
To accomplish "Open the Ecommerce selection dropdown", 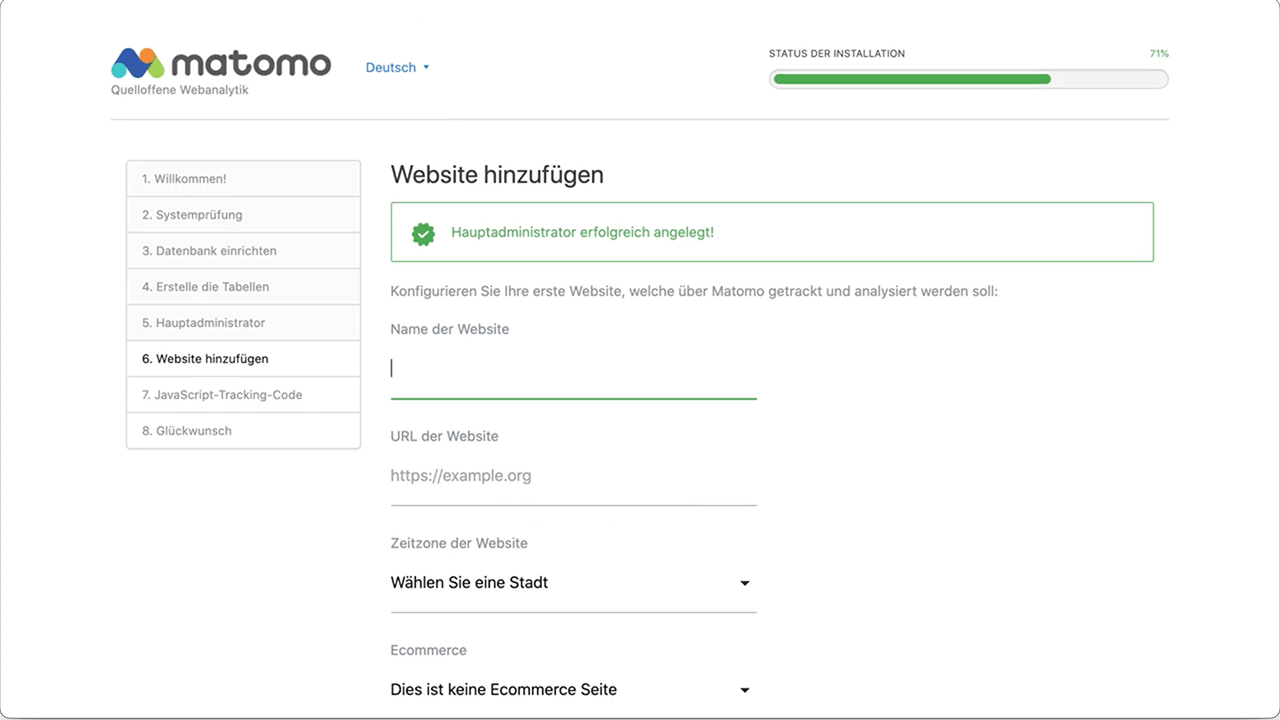I will [572, 690].
